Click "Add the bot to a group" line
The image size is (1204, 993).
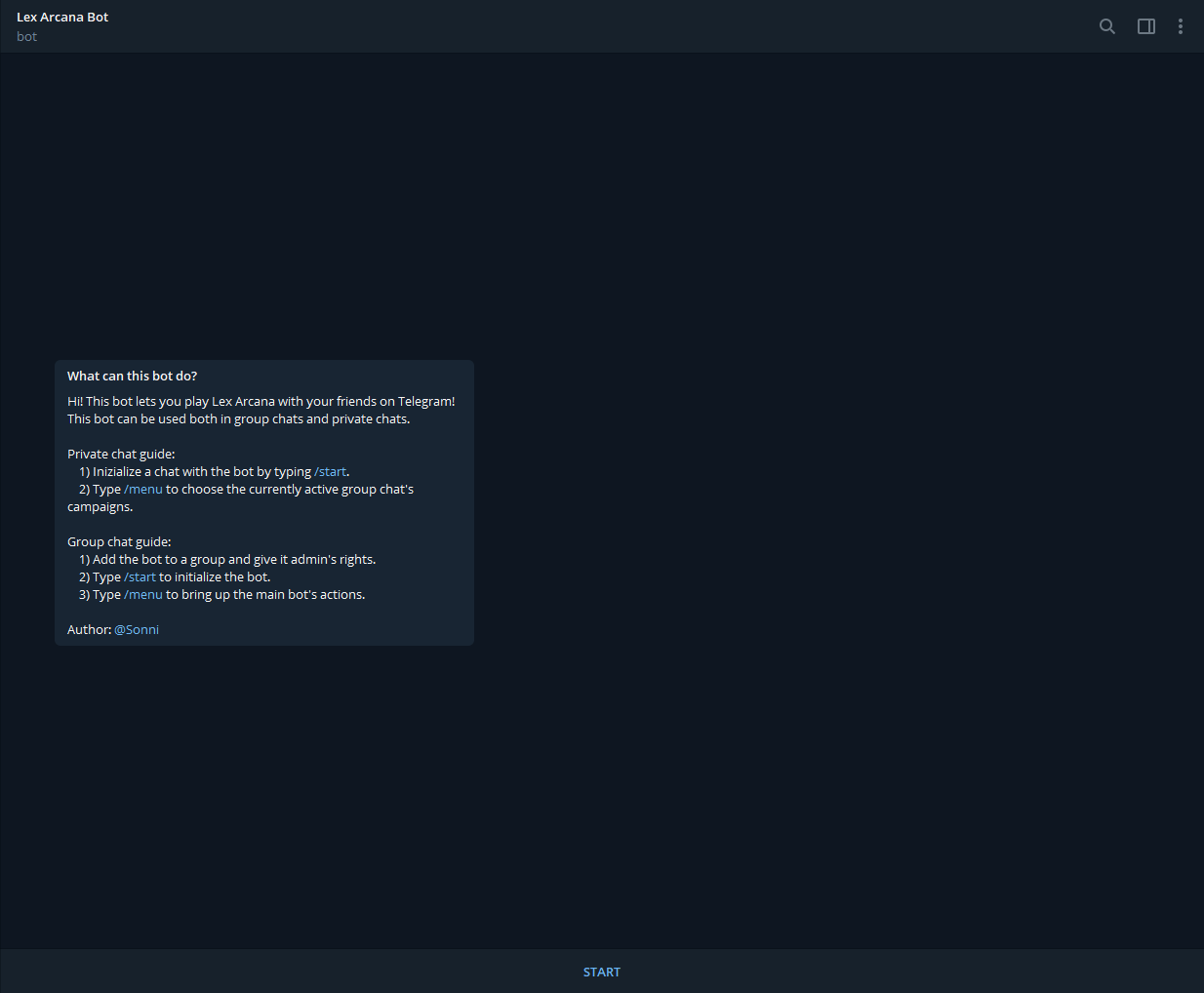tap(227, 560)
